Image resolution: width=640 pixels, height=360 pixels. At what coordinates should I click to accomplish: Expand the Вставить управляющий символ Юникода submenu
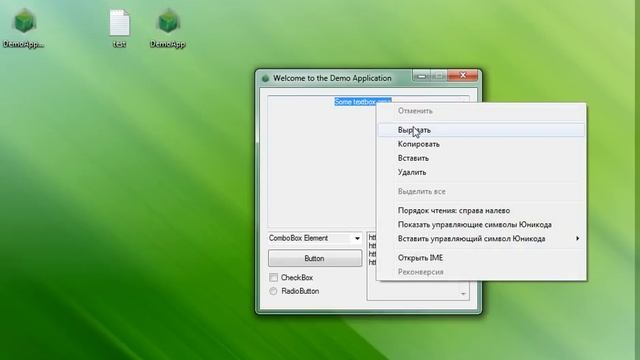coord(481,239)
